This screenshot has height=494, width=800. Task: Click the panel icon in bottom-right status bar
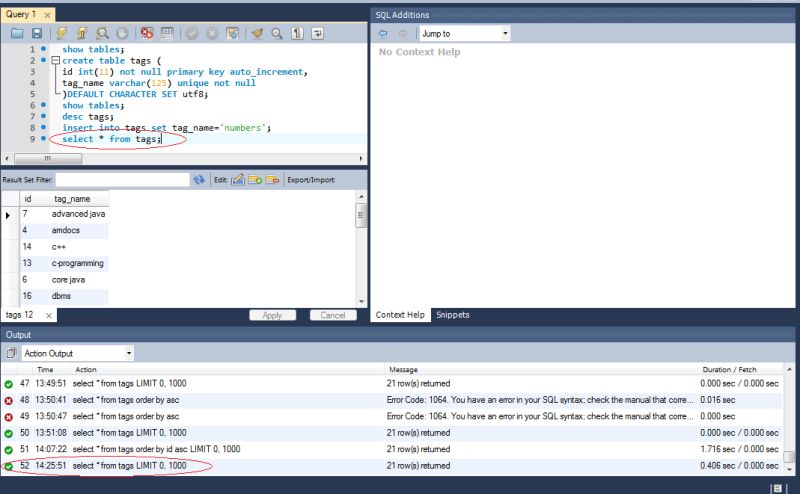point(777,488)
